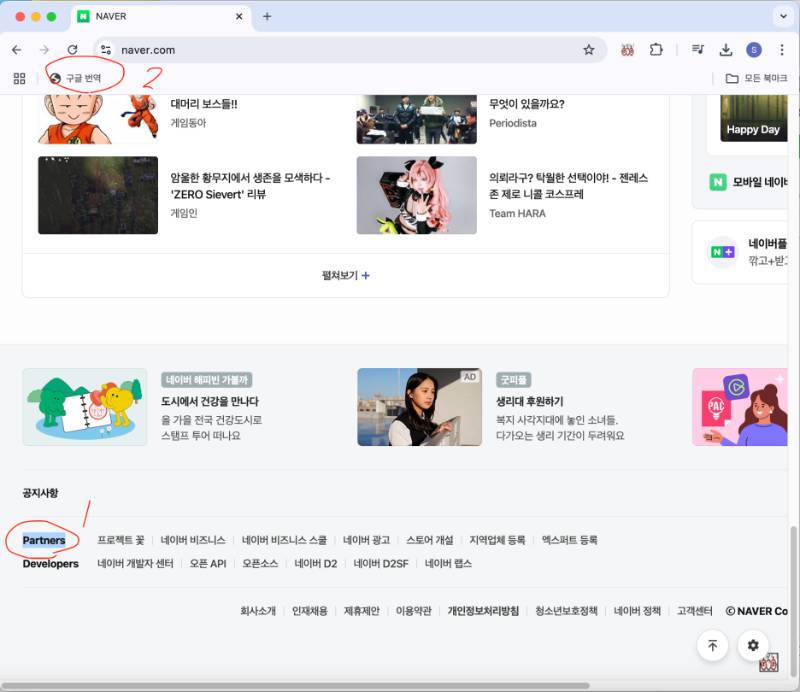Open the tab search dropdown arrow
Screen dimensions: 800x692
(x=781, y=16)
